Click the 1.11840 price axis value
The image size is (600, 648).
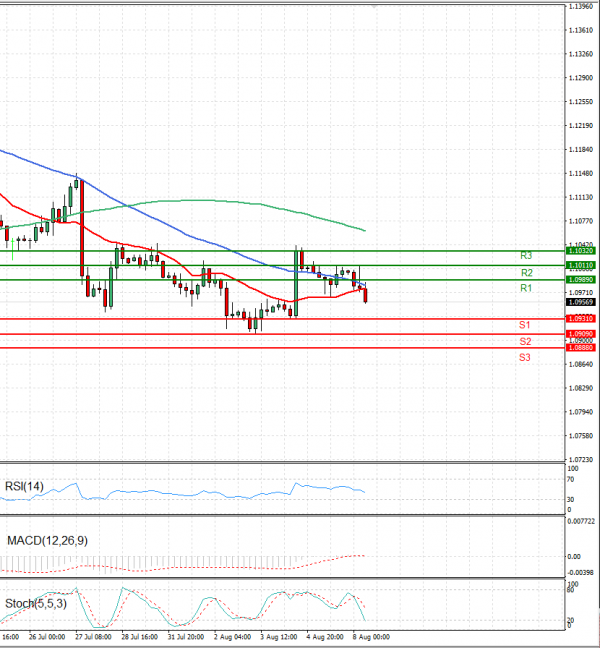click(x=581, y=150)
